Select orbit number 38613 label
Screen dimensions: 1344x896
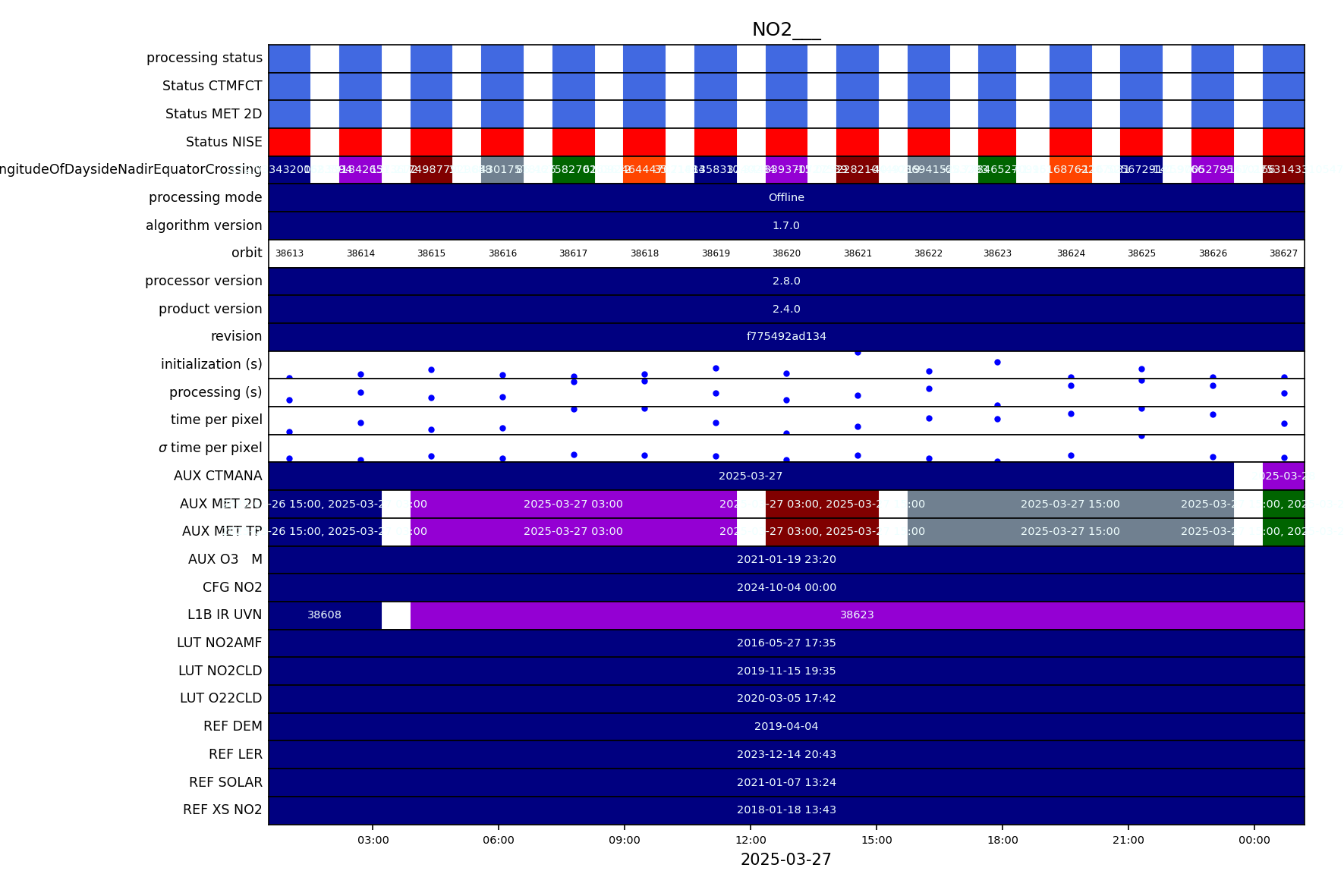(x=289, y=253)
